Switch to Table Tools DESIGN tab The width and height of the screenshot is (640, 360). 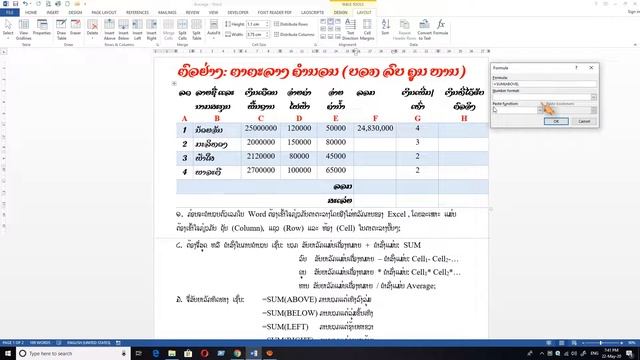[x=340, y=13]
